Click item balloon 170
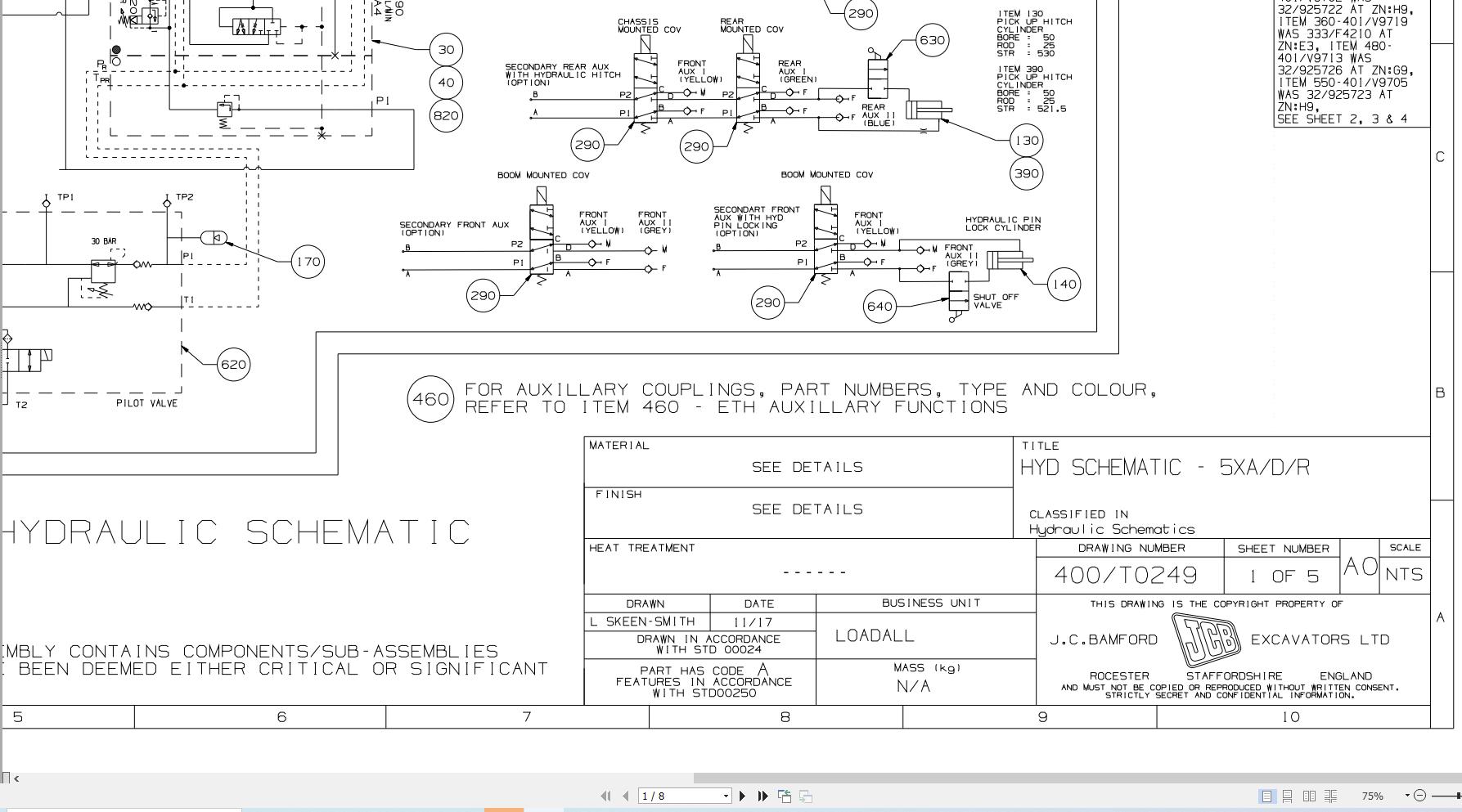 point(308,262)
